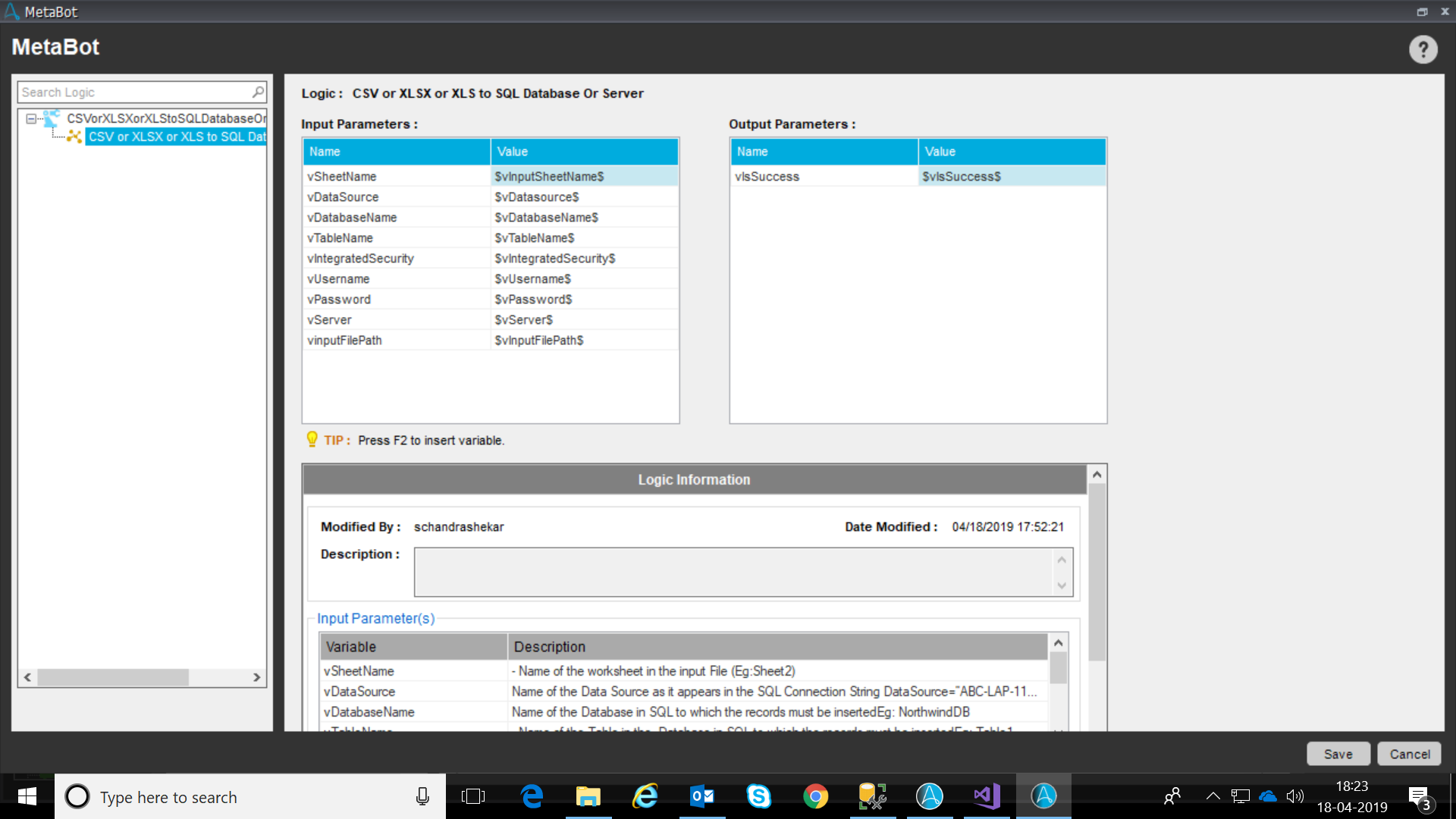Open Outlook from the taskbar
Image resolution: width=1456 pixels, height=819 pixels.
tap(701, 796)
